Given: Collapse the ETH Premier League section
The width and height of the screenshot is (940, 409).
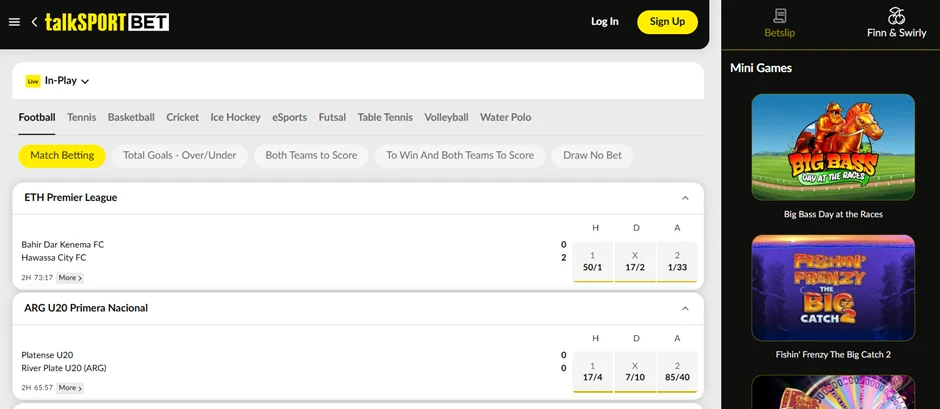Looking at the screenshot, I should (x=685, y=198).
